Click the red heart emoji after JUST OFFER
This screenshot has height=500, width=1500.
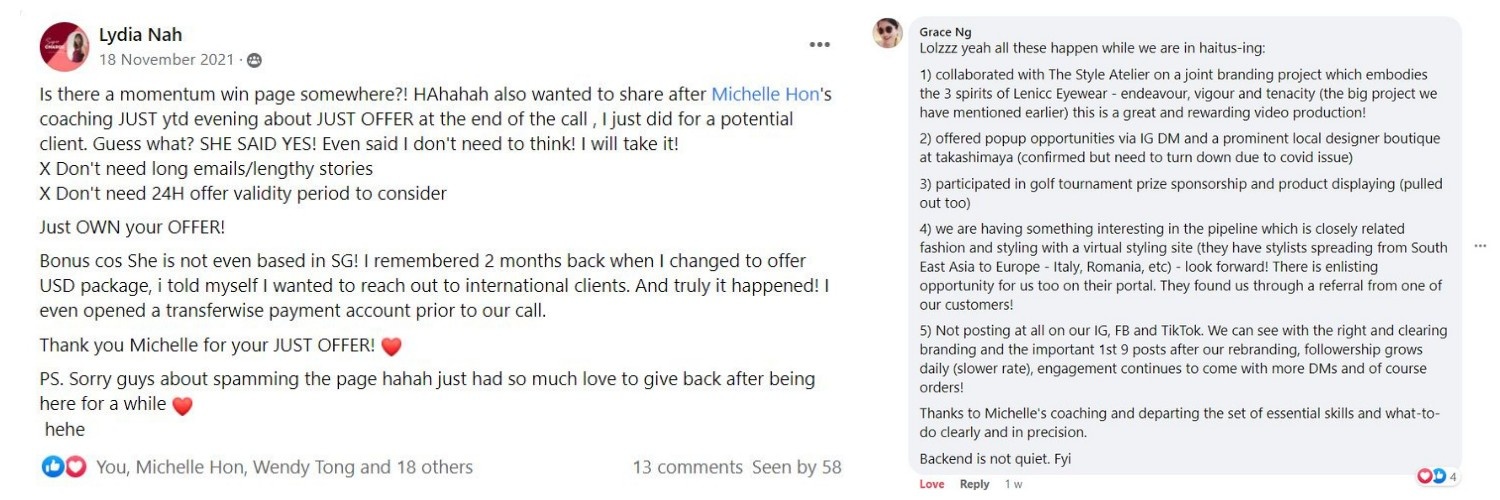point(391,347)
